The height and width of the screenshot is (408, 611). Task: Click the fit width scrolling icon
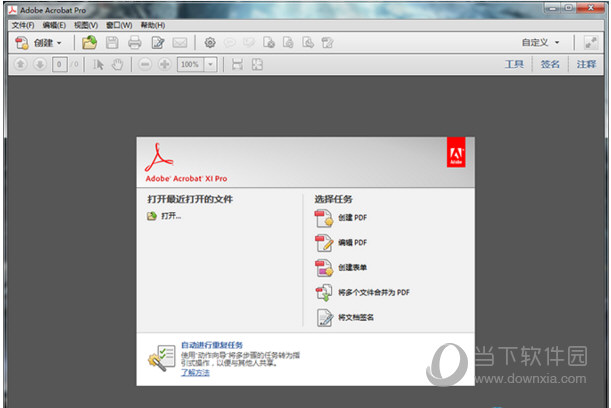pos(237,64)
